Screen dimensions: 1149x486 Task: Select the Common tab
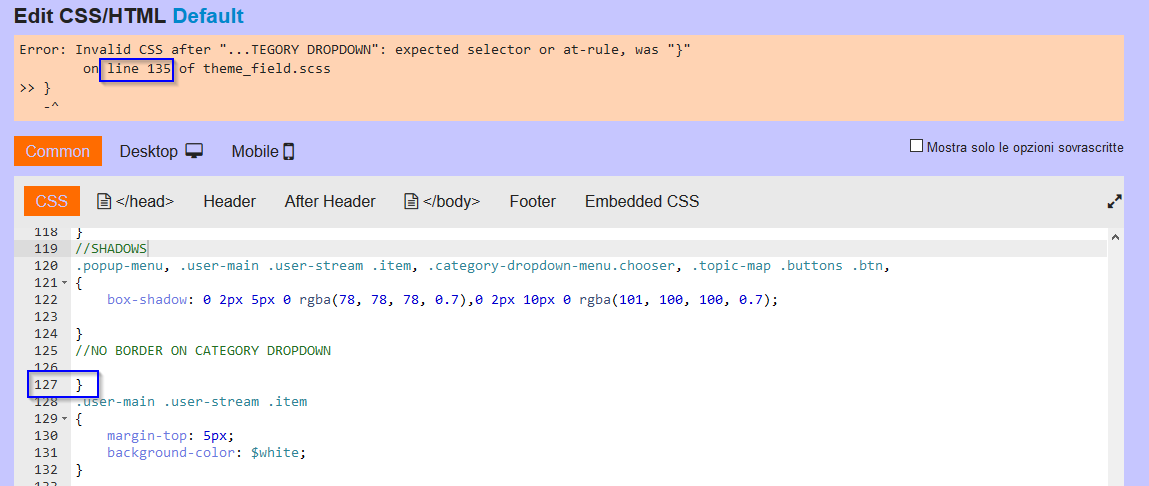[58, 151]
